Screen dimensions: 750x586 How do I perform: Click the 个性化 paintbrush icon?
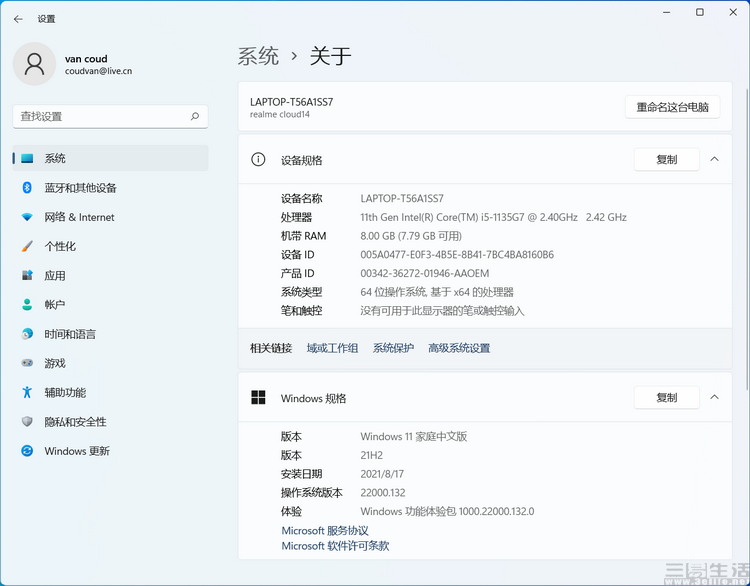click(27, 246)
